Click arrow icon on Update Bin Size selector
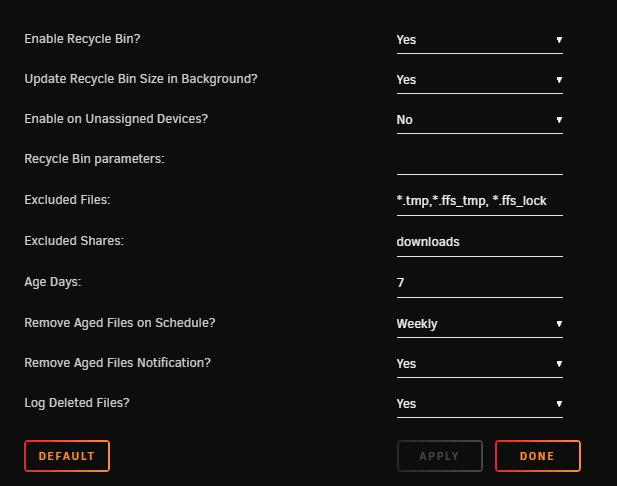The width and height of the screenshot is (617, 486). click(x=559, y=80)
